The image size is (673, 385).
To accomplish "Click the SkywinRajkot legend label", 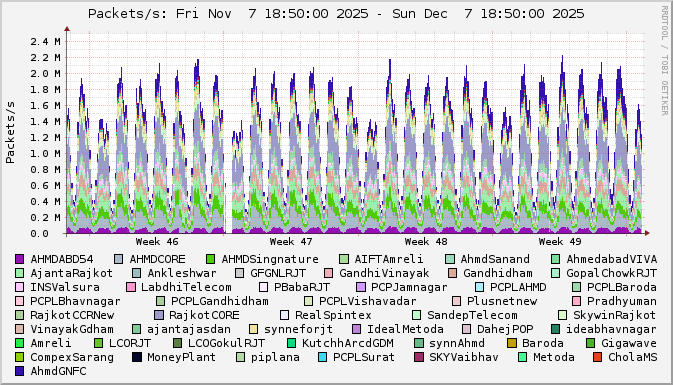I will (x=615, y=315).
